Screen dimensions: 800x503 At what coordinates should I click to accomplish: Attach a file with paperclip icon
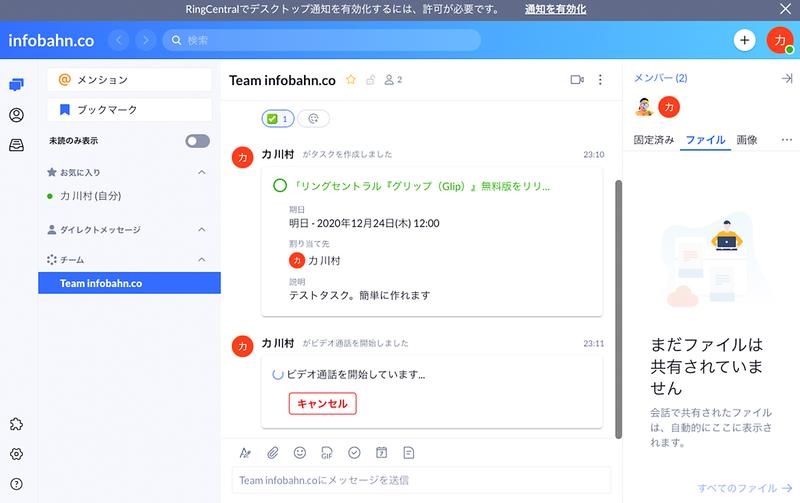272,453
